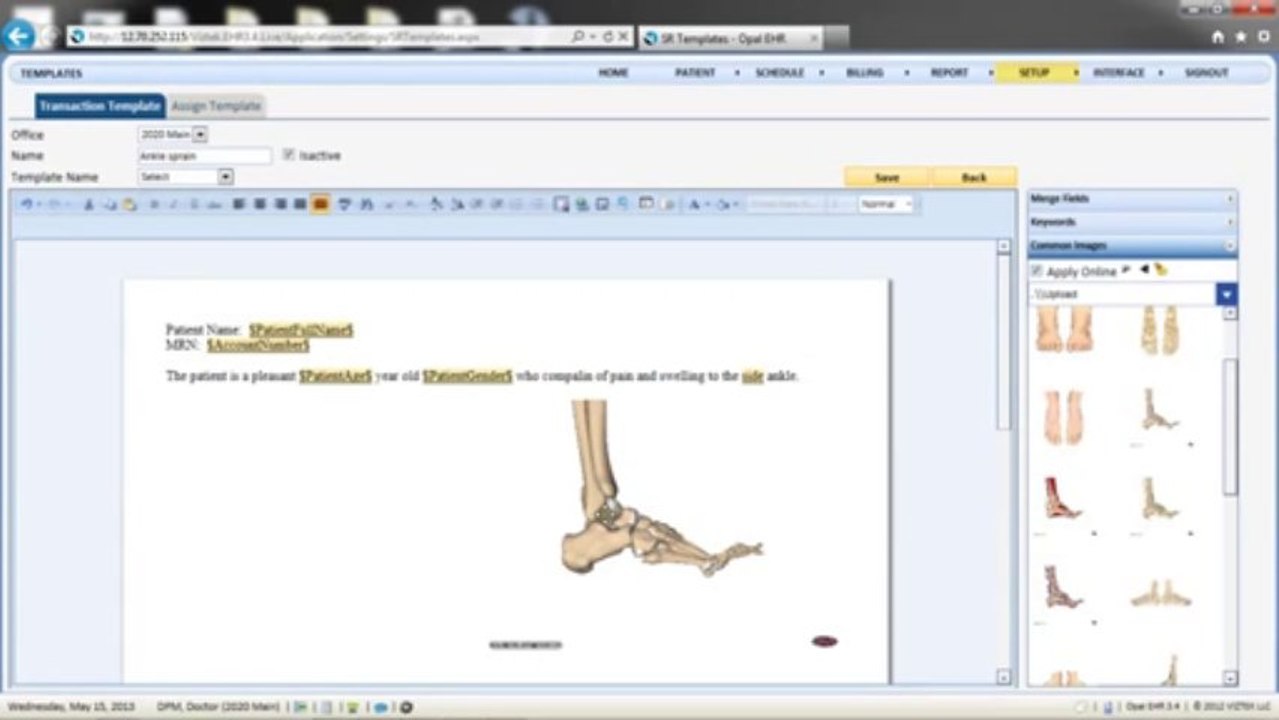1279x720 pixels.
Task: Expand the Merge Fields panel
Action: click(x=1132, y=199)
